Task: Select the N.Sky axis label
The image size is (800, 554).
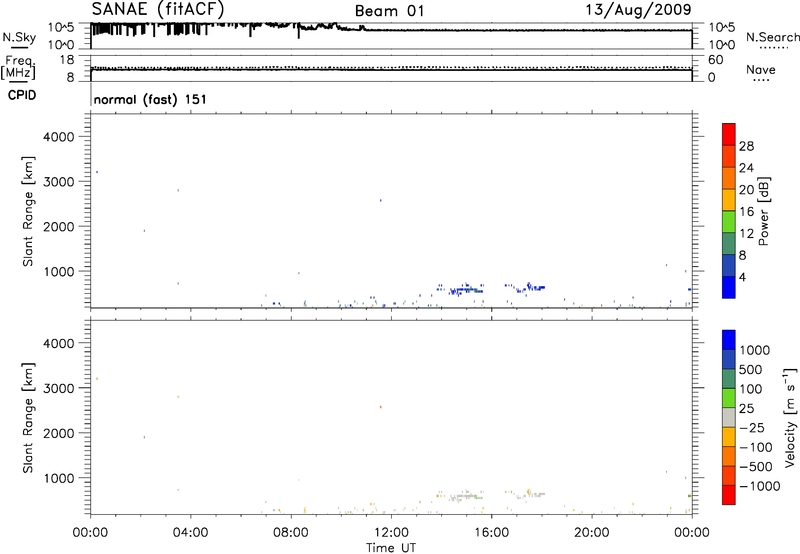Action: point(19,37)
